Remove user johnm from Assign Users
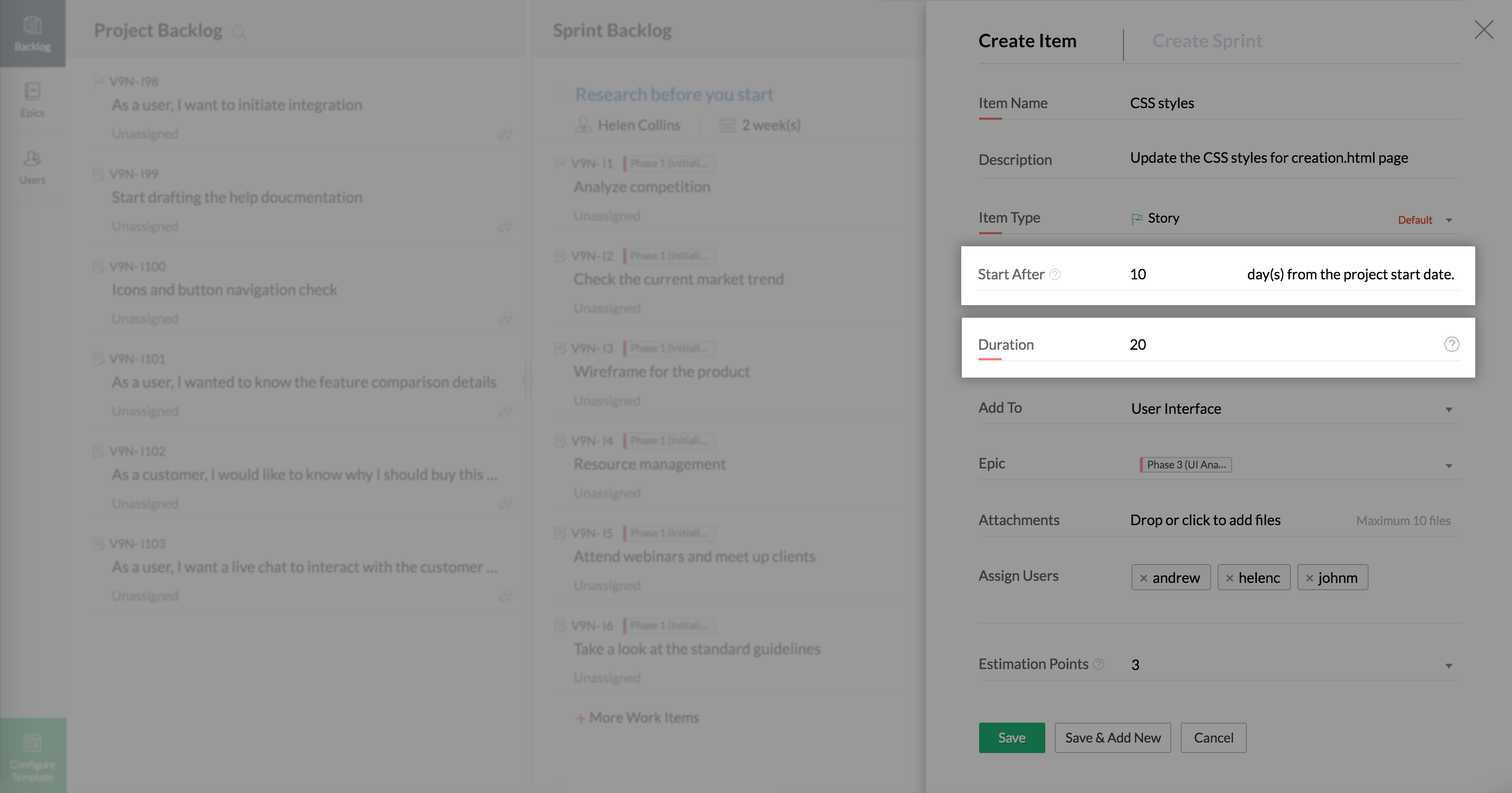This screenshot has width=1512, height=793. click(1309, 578)
